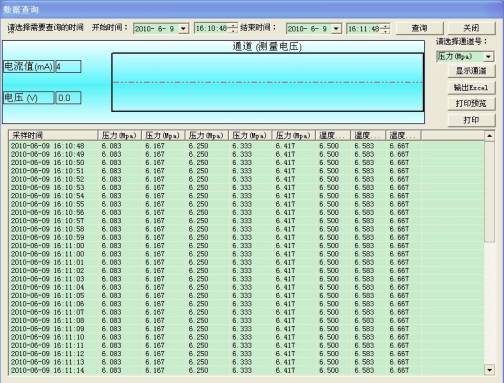Click the 关闭 close button
Viewport: 504px width, 383px height.
point(471,28)
